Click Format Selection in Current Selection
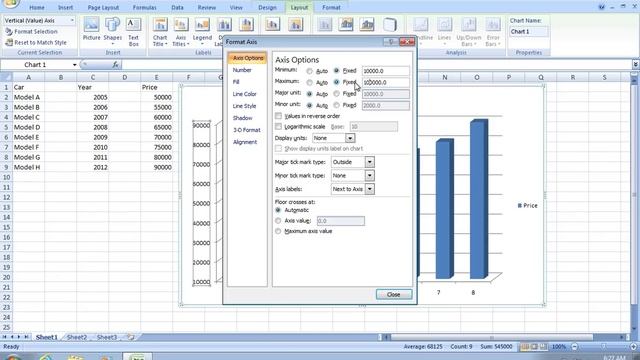The width and height of the screenshot is (640, 360). point(31,31)
